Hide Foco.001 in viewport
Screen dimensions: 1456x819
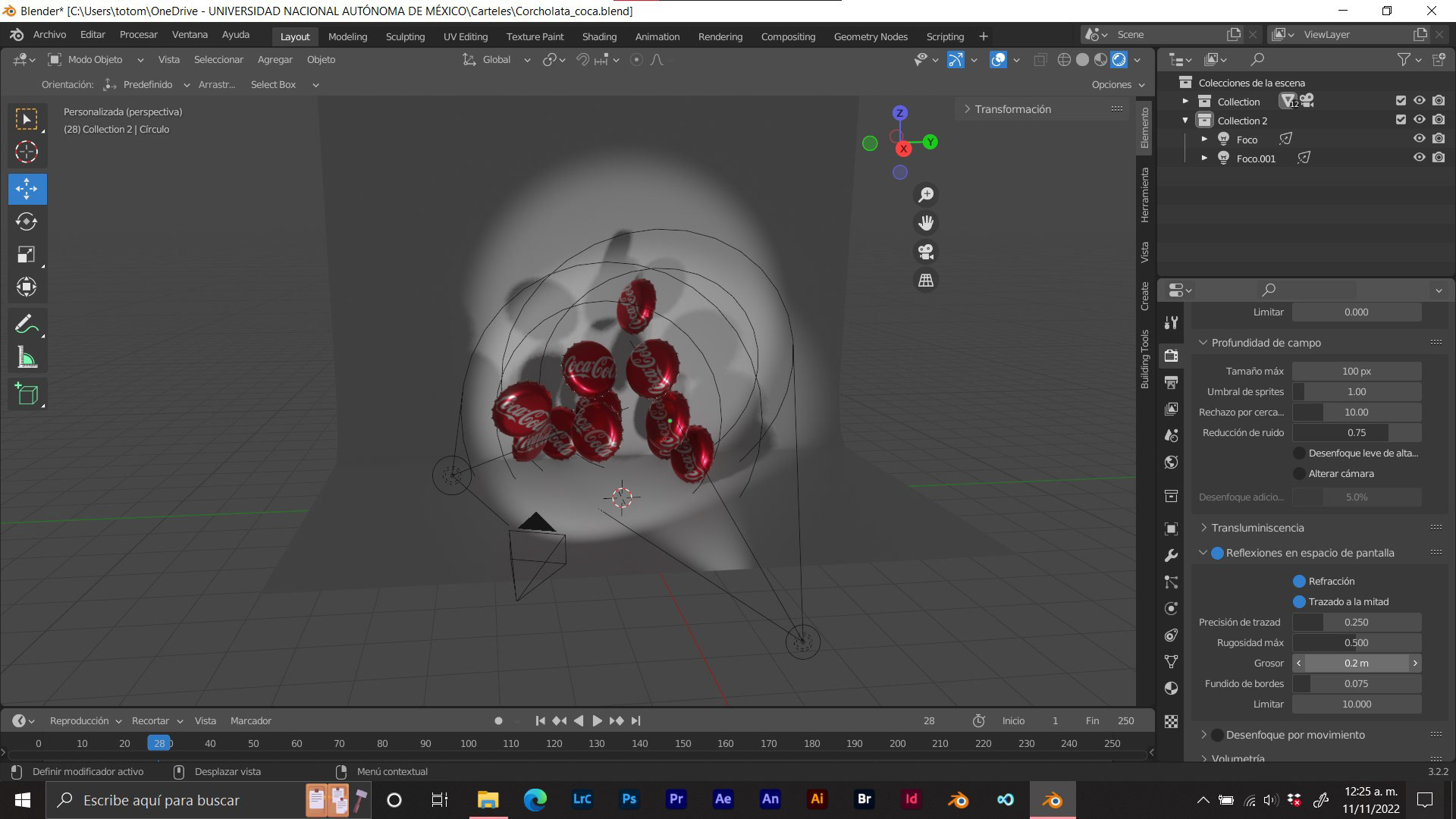1419,158
